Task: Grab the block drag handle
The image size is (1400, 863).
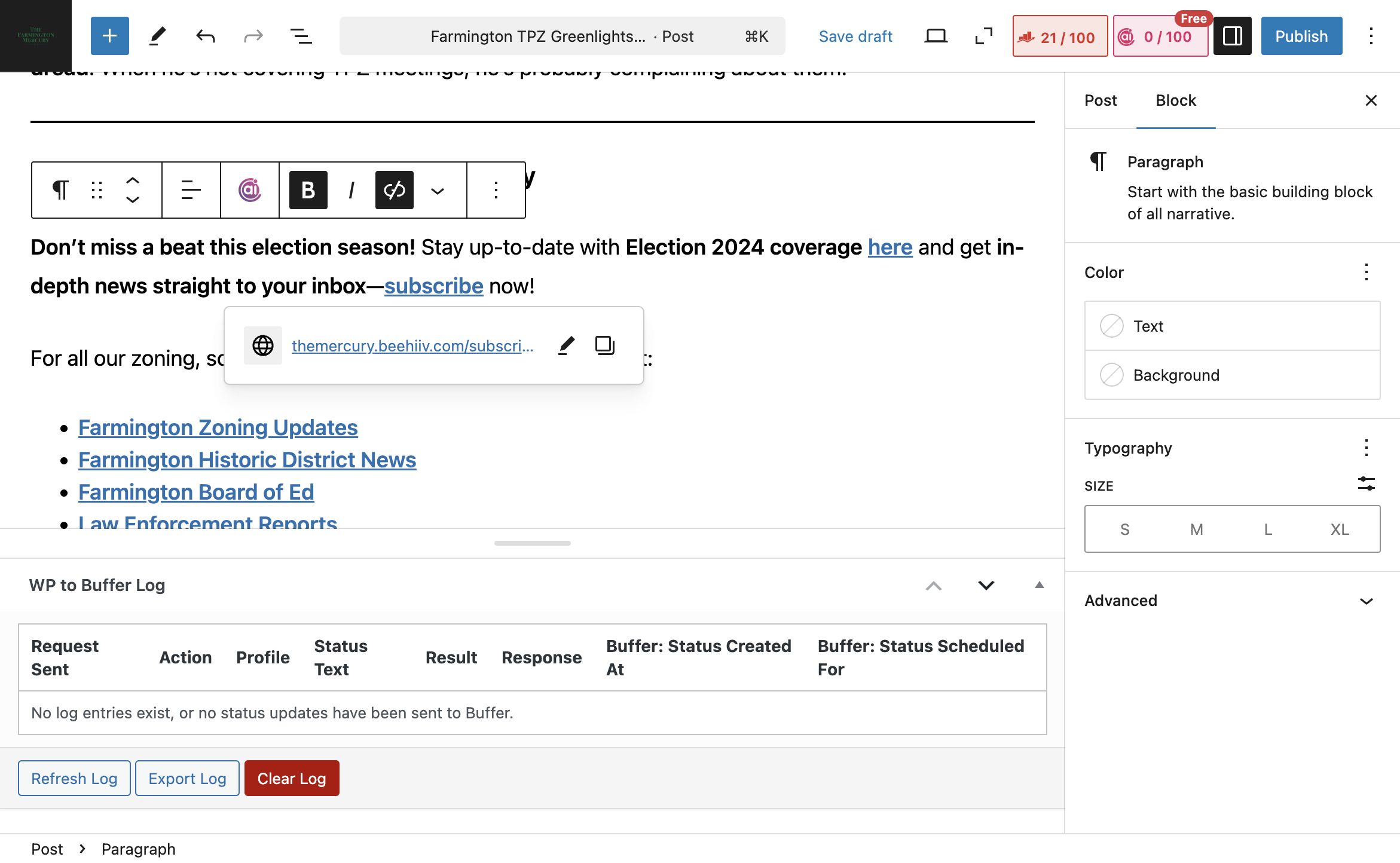Action: (x=97, y=190)
